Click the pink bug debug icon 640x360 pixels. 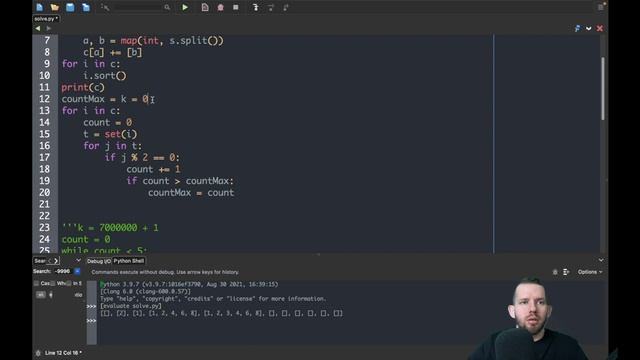point(220,7)
